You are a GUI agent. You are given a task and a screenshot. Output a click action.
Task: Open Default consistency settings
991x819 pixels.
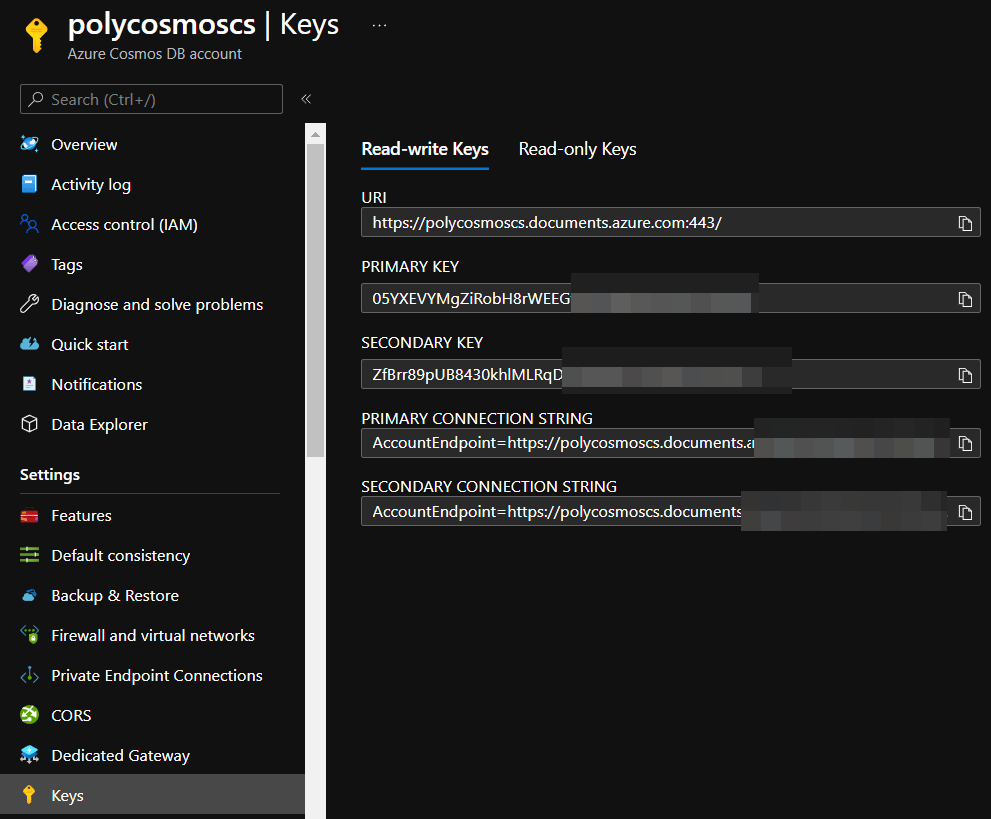(120, 556)
